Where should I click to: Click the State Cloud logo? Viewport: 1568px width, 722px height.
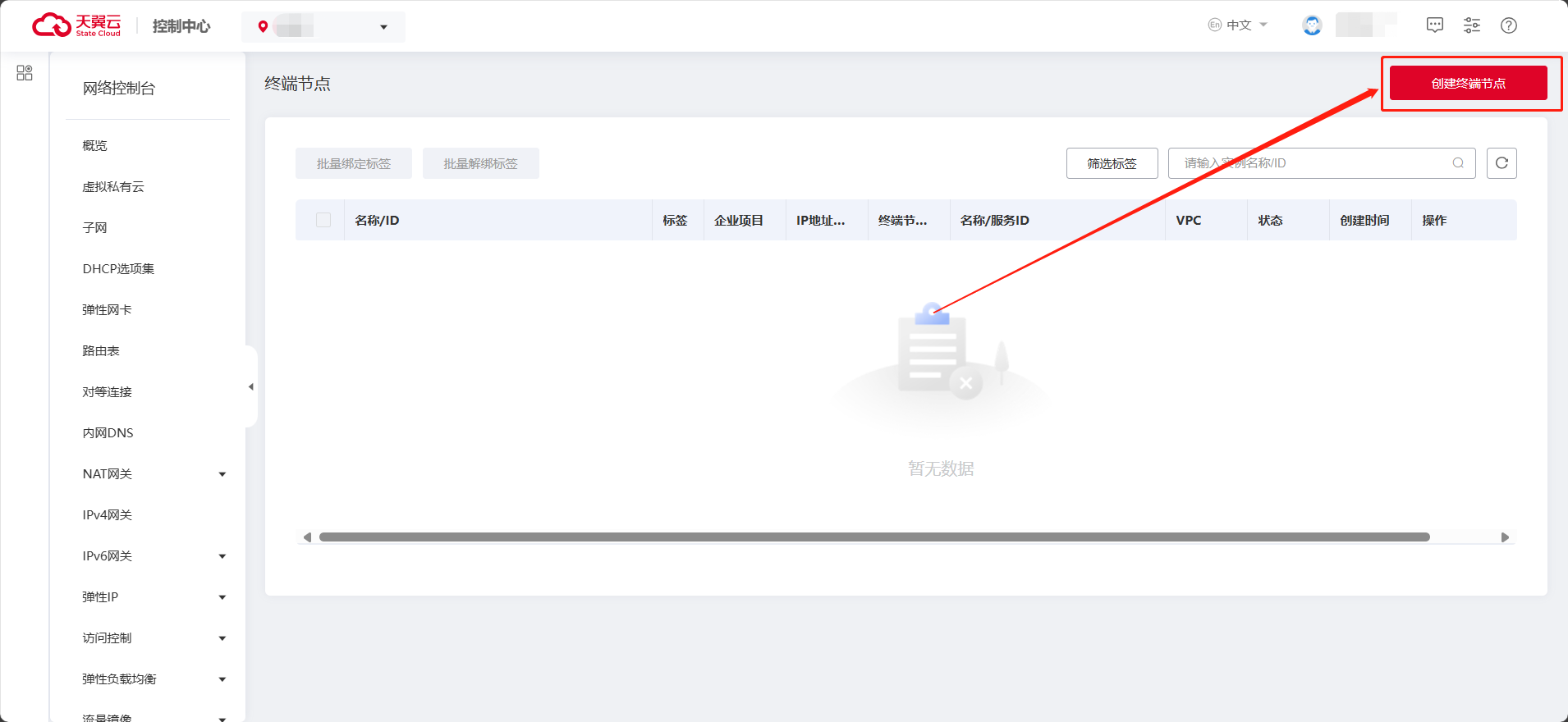(76, 25)
